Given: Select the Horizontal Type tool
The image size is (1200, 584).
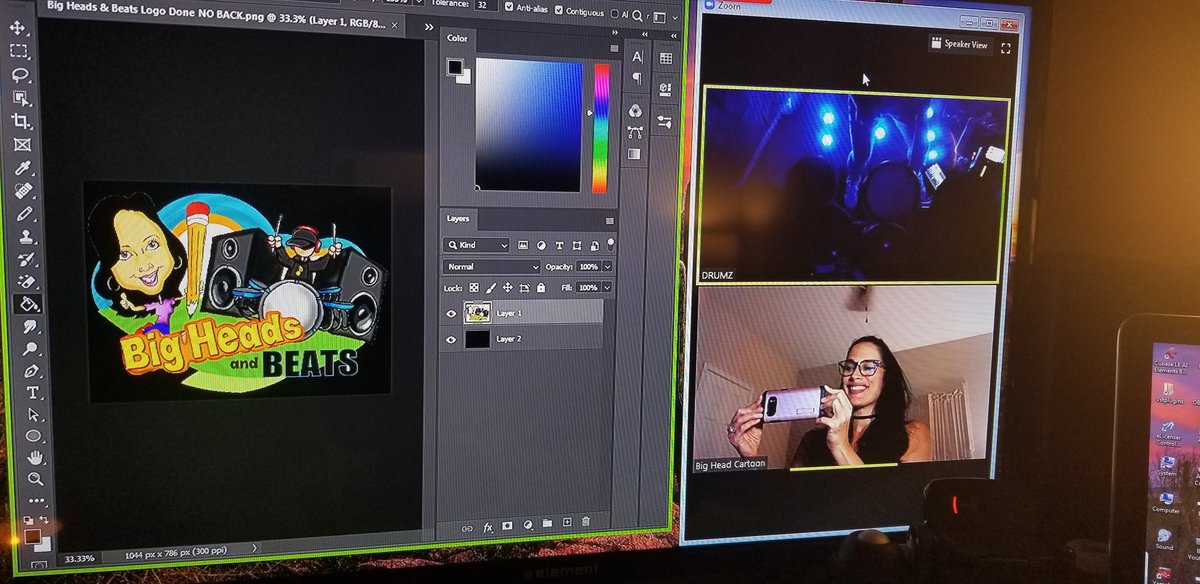Looking at the screenshot, I should coord(33,393).
